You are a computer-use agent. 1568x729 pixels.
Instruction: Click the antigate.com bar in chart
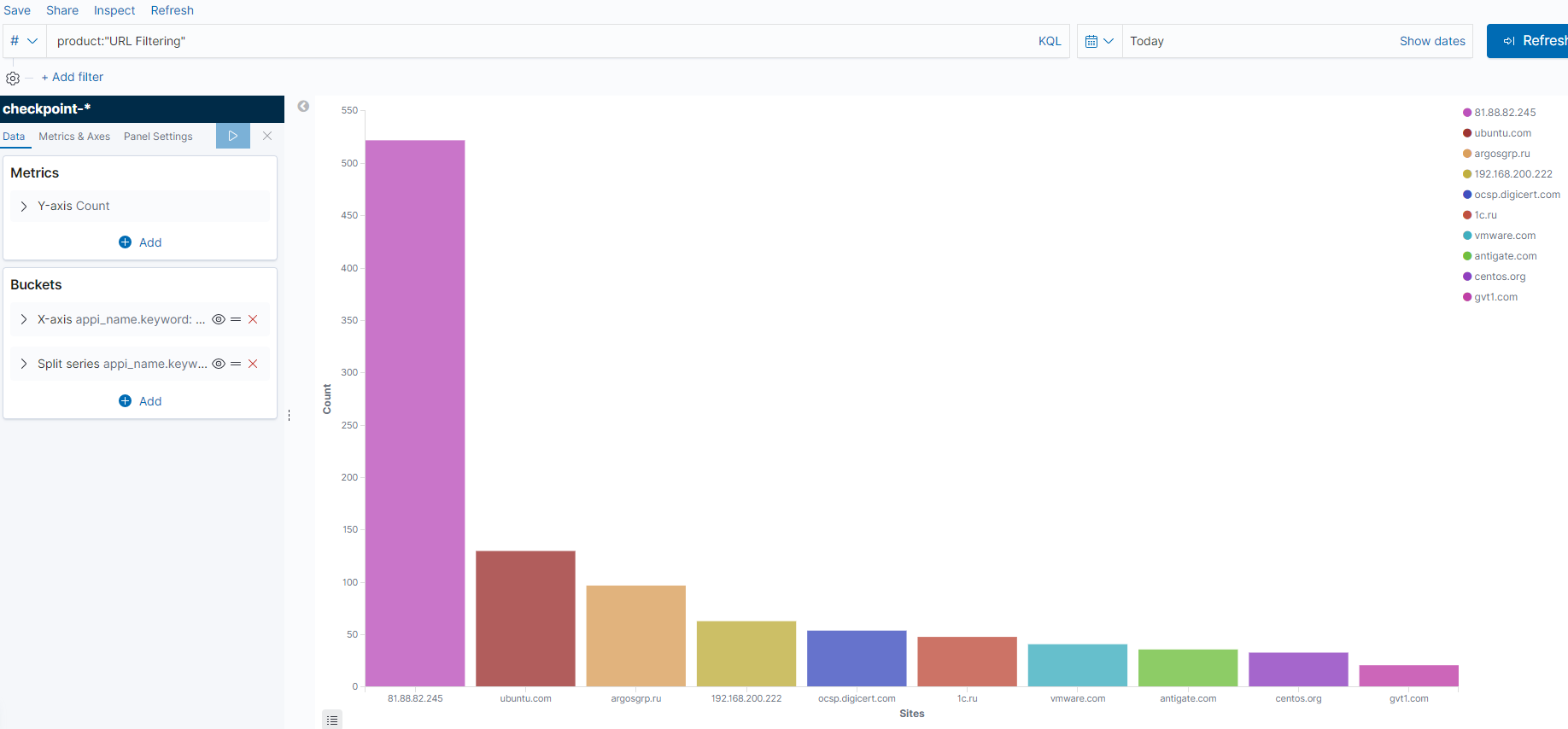[1188, 668]
